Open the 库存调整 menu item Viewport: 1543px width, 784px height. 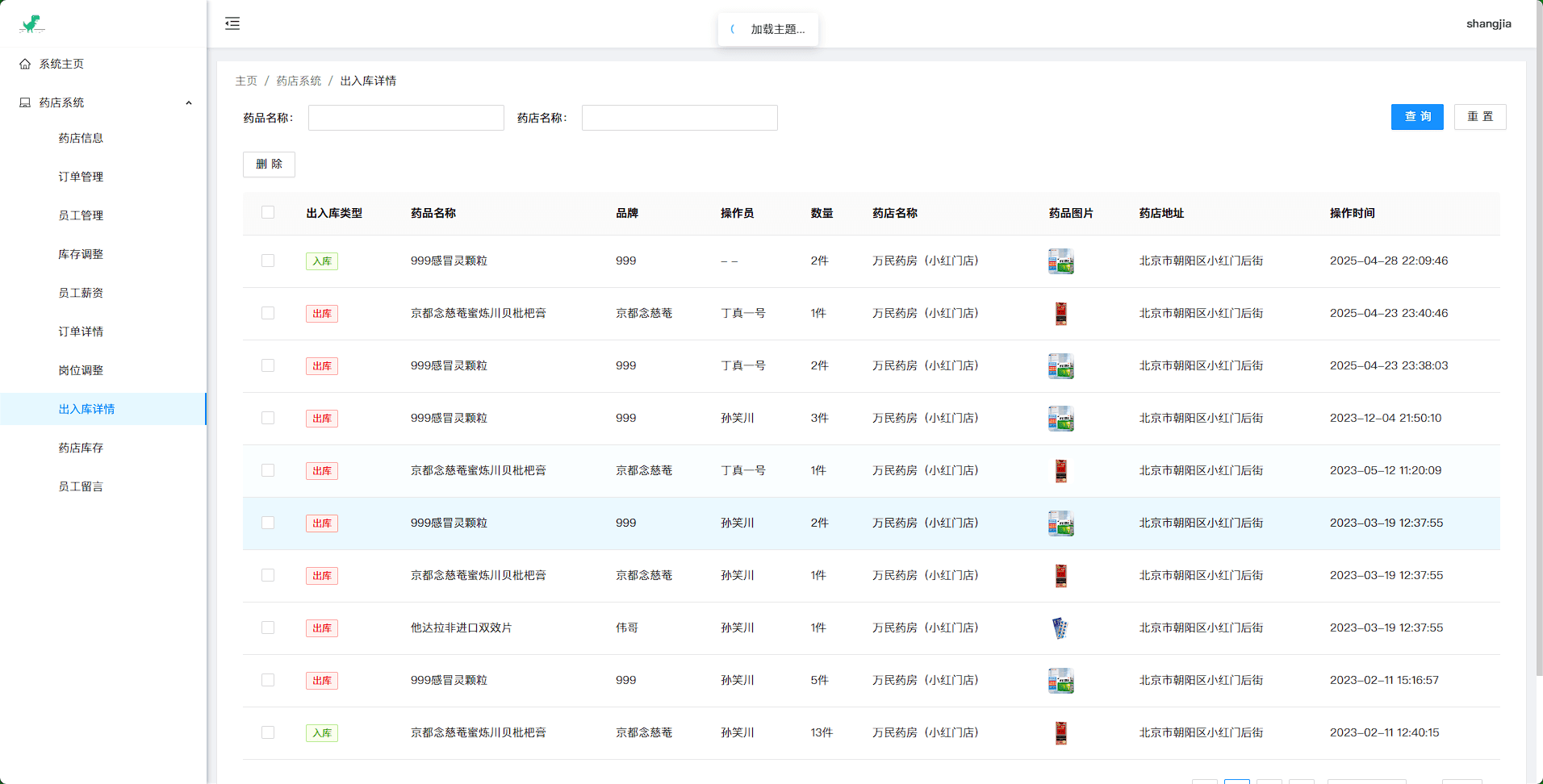point(81,254)
